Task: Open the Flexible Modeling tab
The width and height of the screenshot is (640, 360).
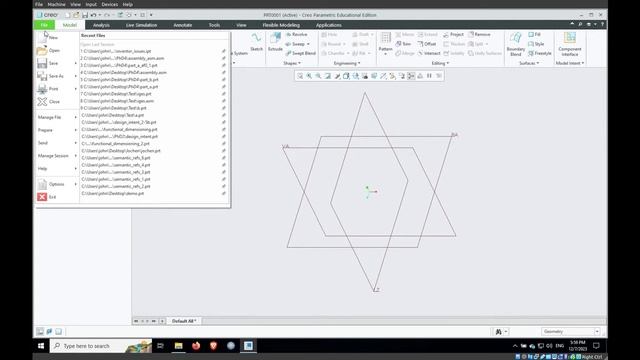Action: (281, 25)
